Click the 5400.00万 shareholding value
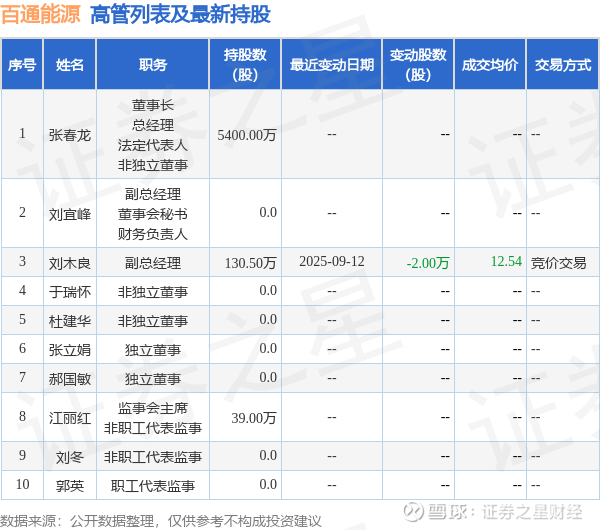600x530 pixels. coord(247,135)
